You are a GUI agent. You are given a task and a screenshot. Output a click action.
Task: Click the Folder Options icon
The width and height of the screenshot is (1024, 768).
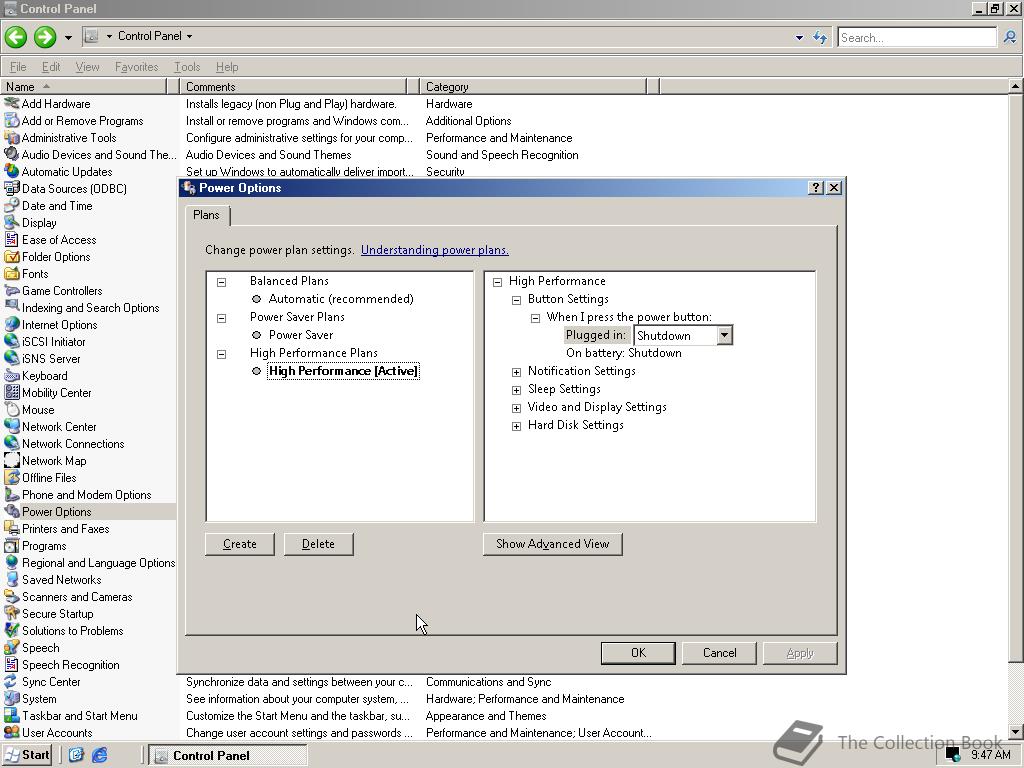11,256
